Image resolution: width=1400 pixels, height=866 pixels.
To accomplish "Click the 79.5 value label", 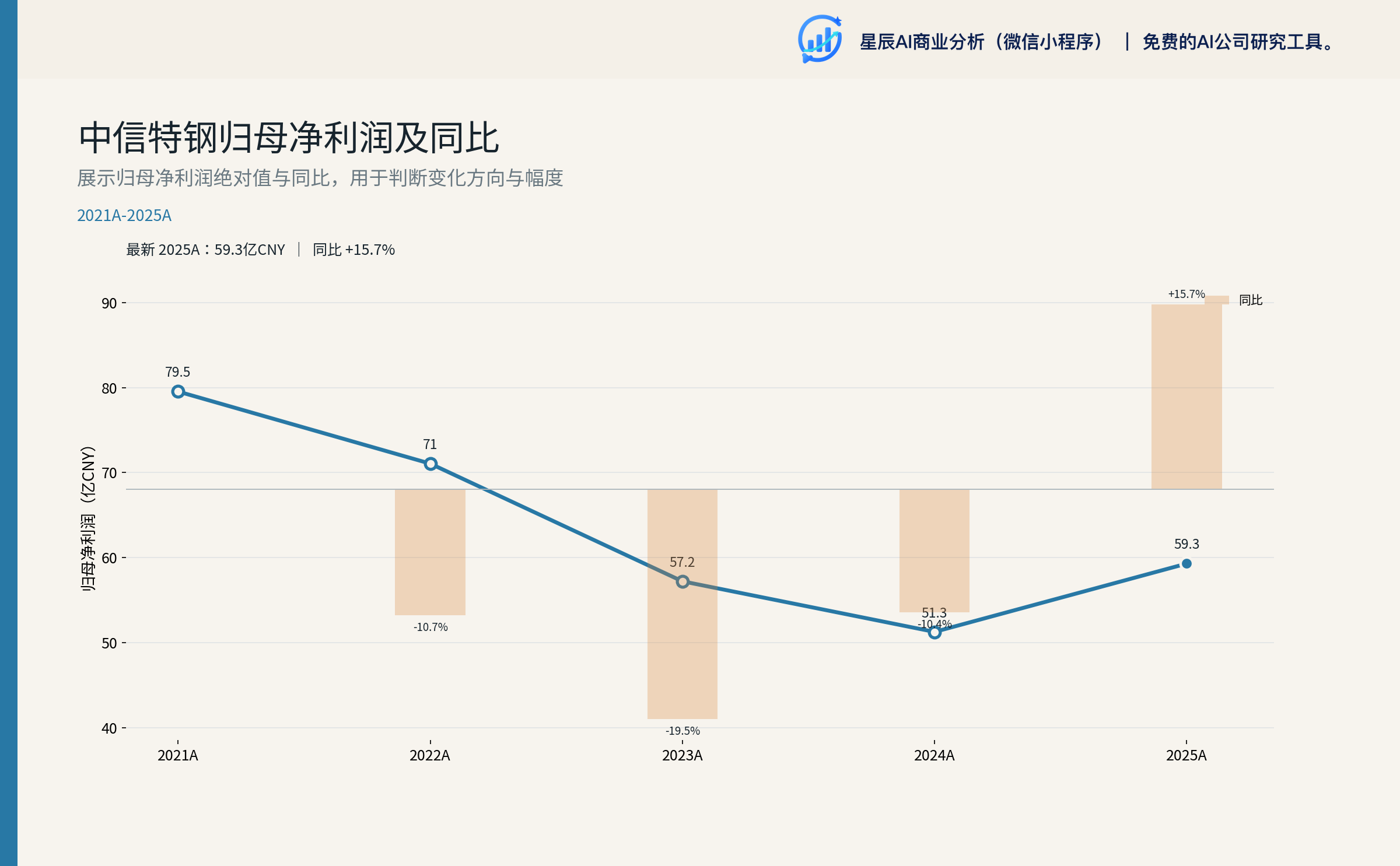I will click(178, 372).
